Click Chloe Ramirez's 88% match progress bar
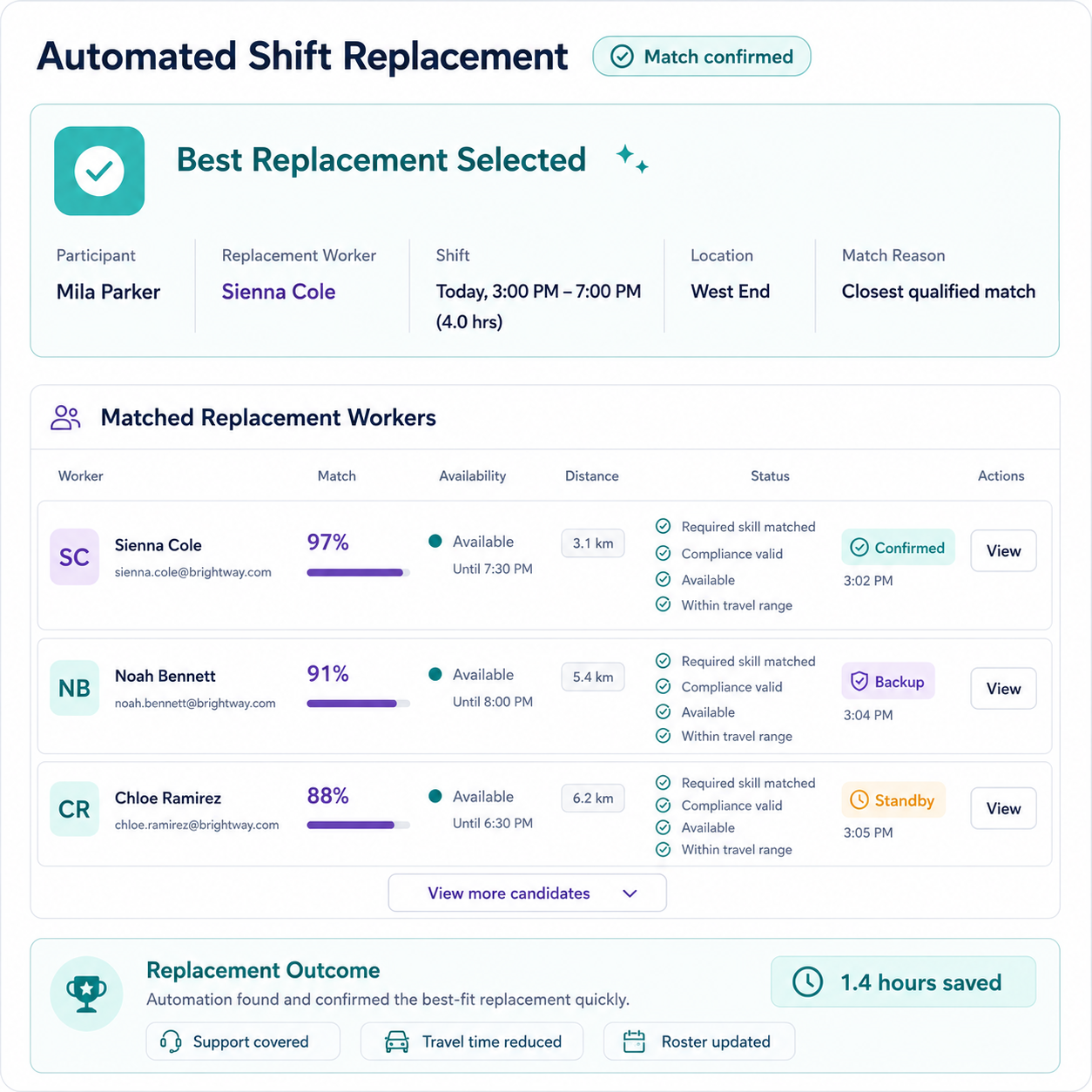Viewport: 1092px width, 1092px height. pos(358,825)
